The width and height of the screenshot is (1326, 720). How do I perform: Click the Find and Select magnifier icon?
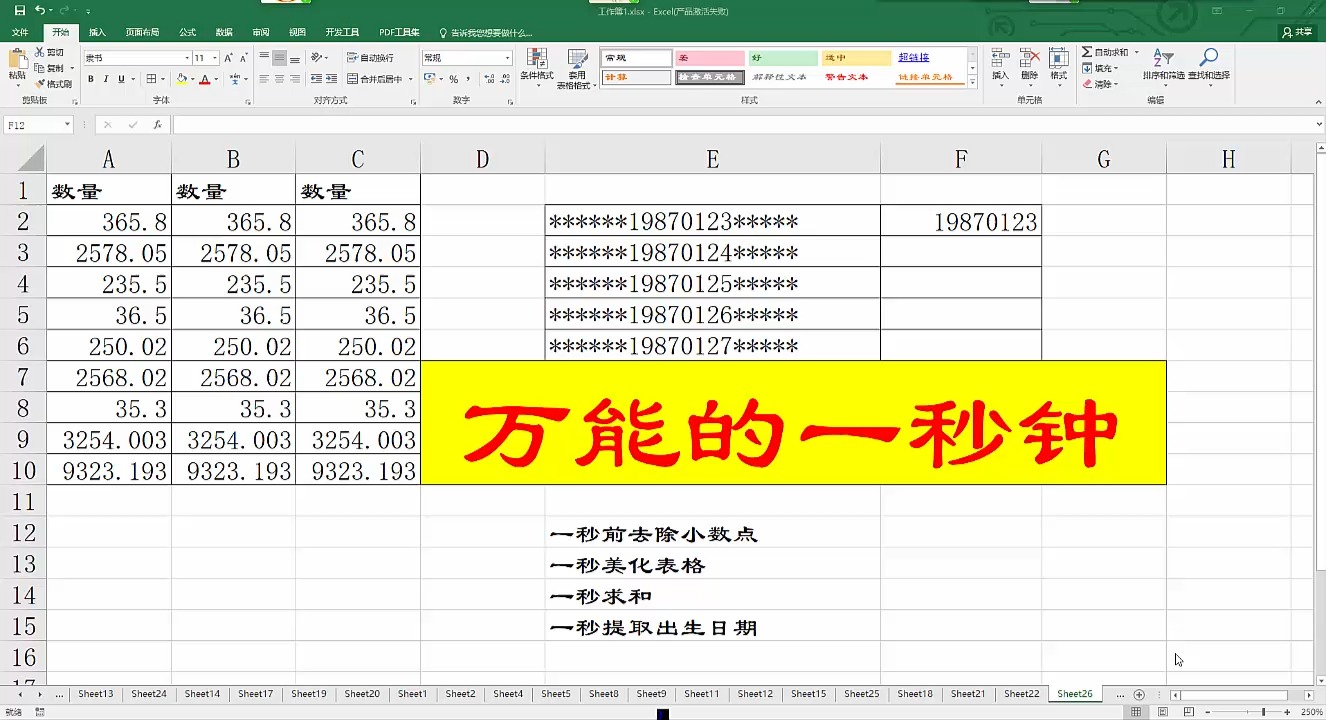click(1209, 64)
